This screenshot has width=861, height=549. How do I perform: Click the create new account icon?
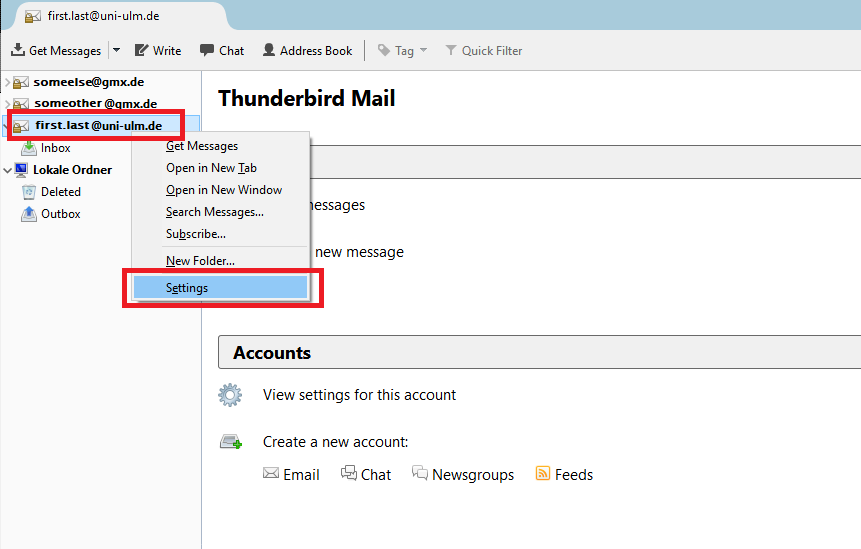[x=231, y=441]
